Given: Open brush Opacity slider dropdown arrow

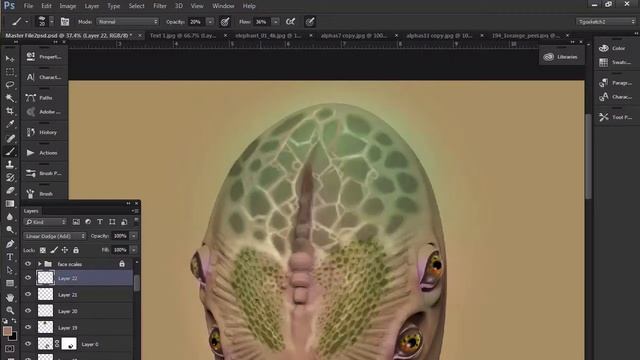Looking at the screenshot, I should coord(210,22).
